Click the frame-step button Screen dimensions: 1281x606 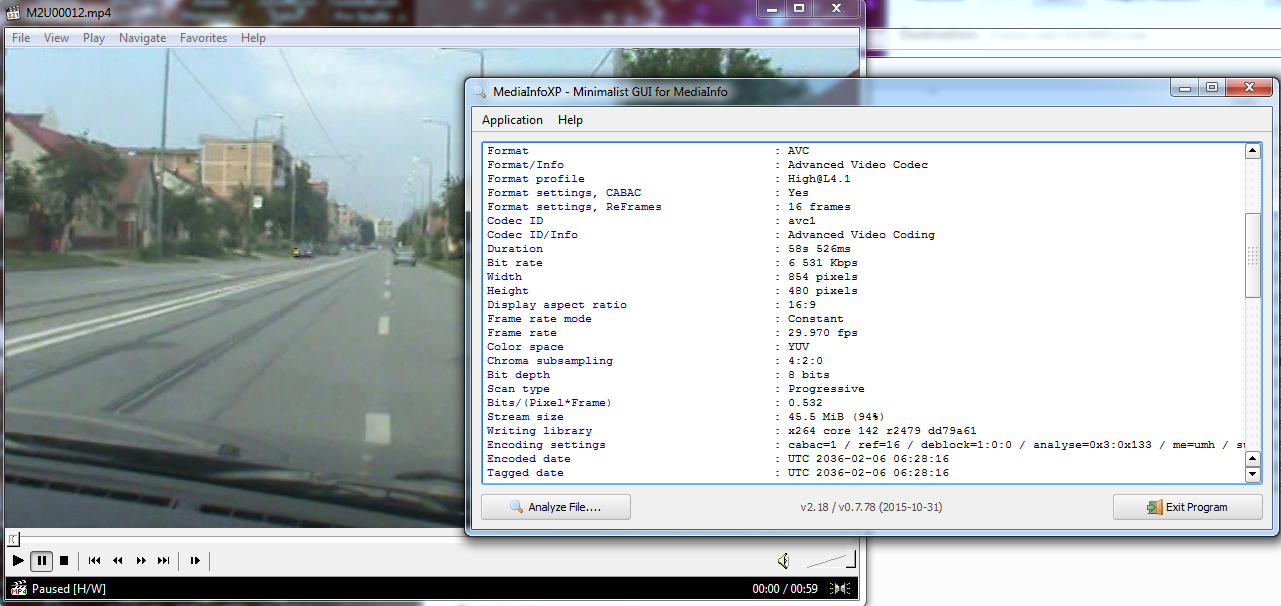pos(195,561)
